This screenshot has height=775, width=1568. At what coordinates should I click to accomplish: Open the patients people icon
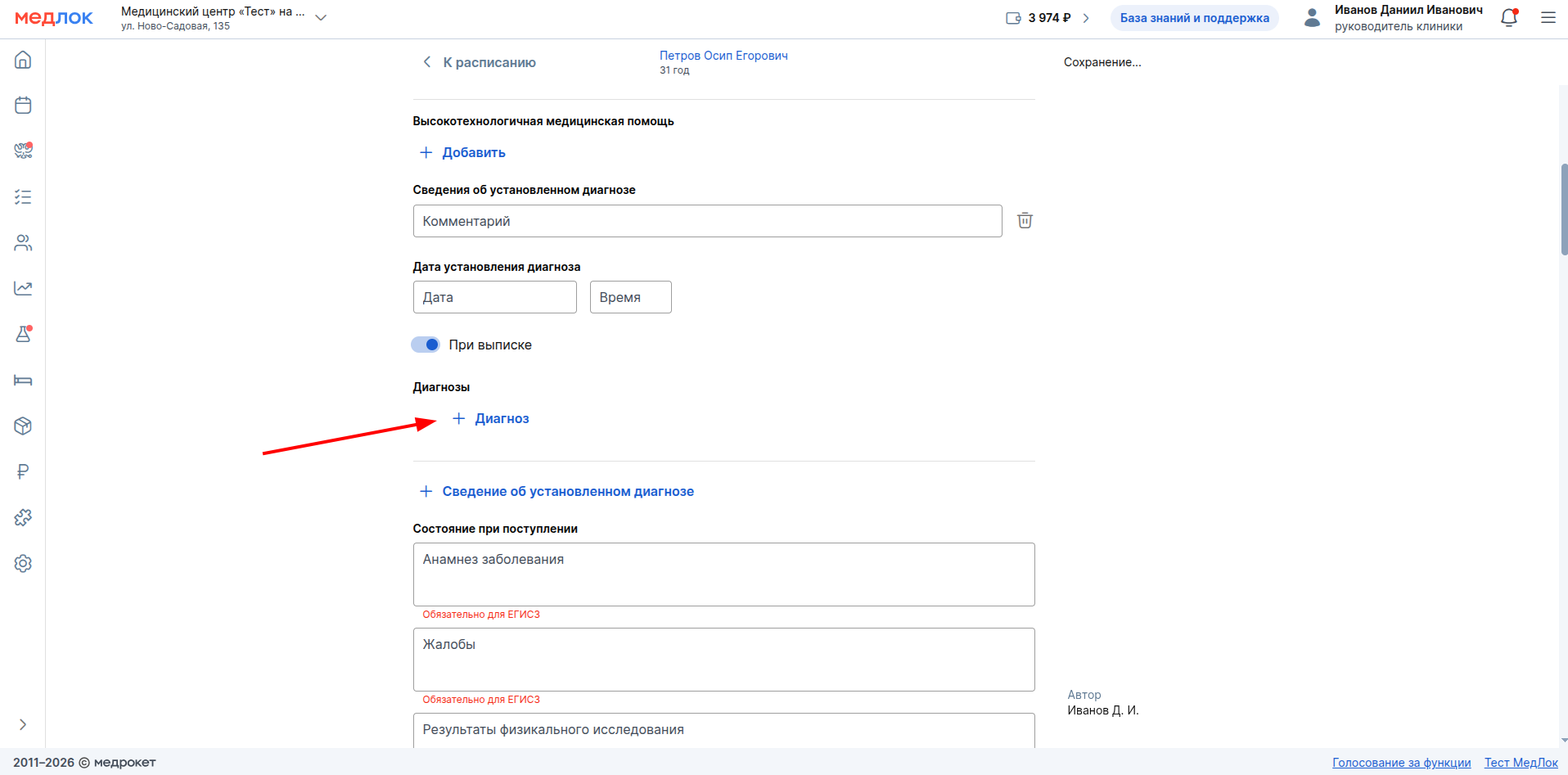(x=23, y=243)
